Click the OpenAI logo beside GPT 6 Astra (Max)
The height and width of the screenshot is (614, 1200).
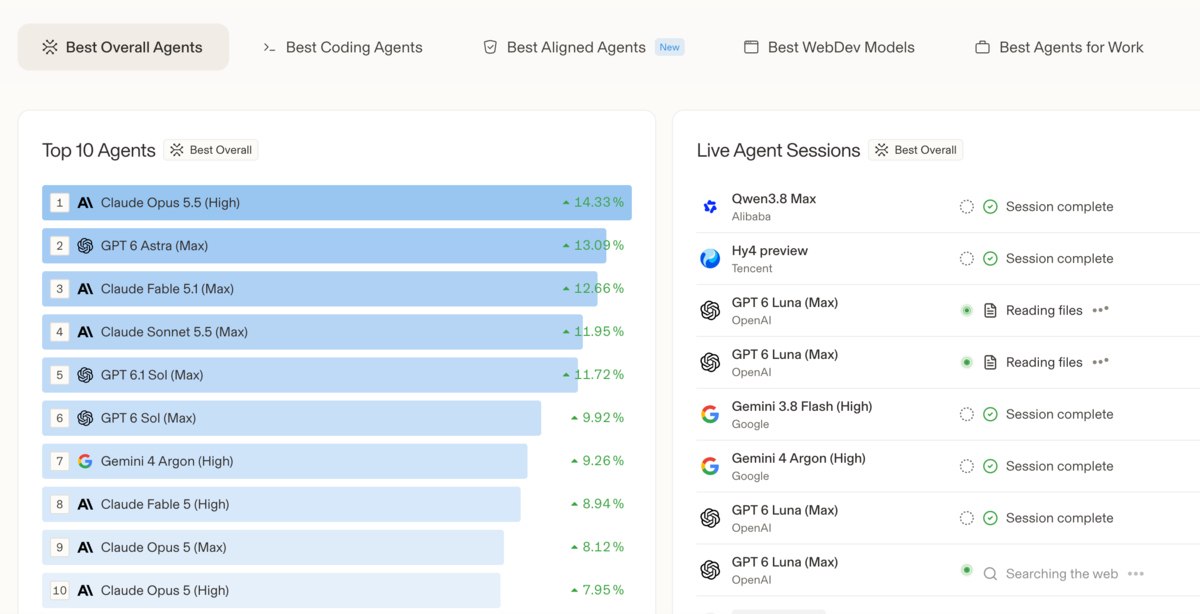click(x=85, y=246)
